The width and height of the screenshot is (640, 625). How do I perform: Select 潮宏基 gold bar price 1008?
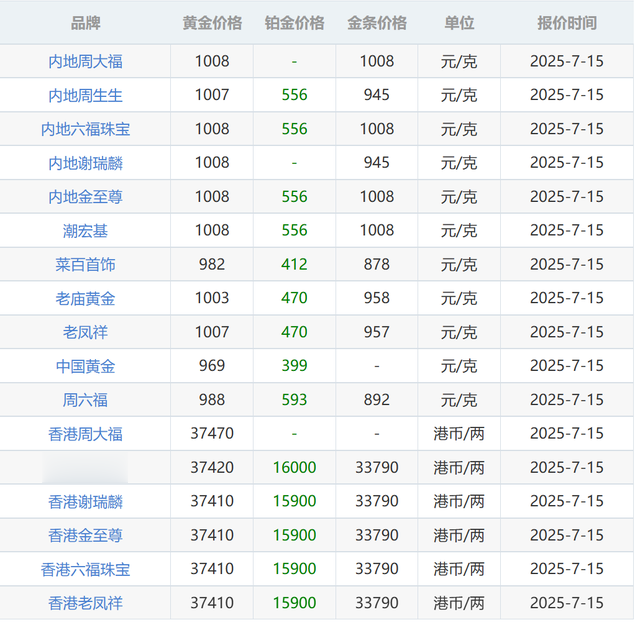tap(377, 230)
